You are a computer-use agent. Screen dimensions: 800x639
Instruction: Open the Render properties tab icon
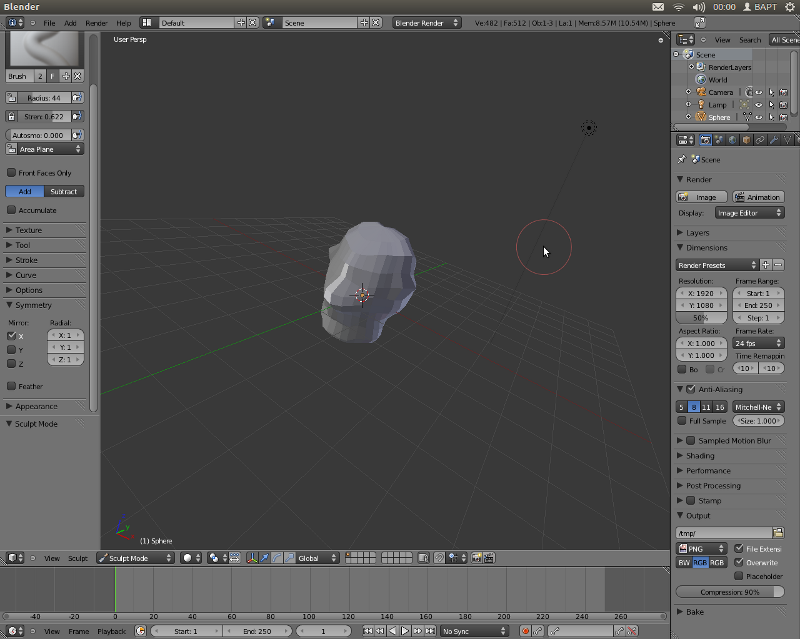pyautogui.click(x=705, y=140)
